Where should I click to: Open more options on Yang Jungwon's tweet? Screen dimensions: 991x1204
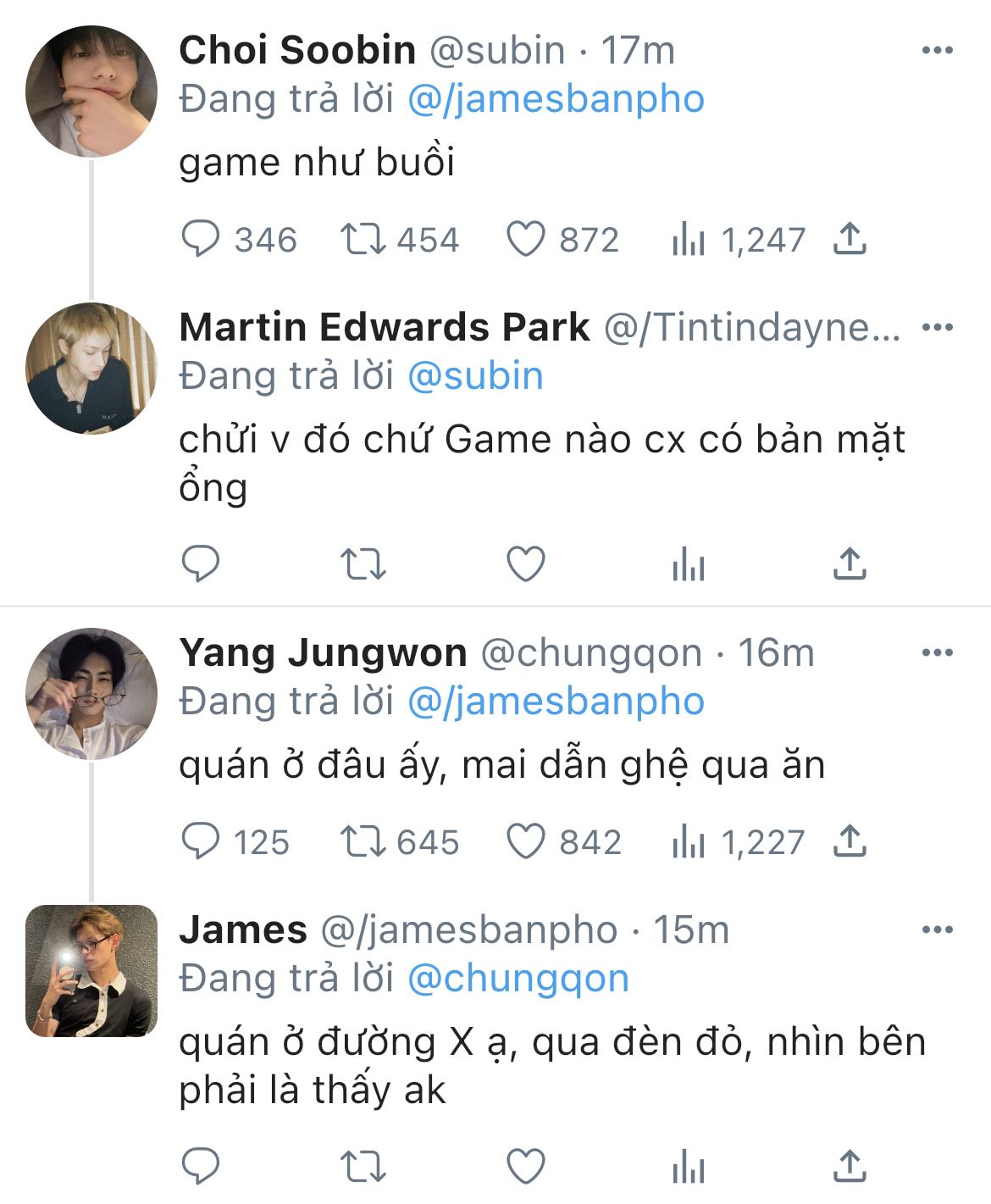[x=937, y=652]
